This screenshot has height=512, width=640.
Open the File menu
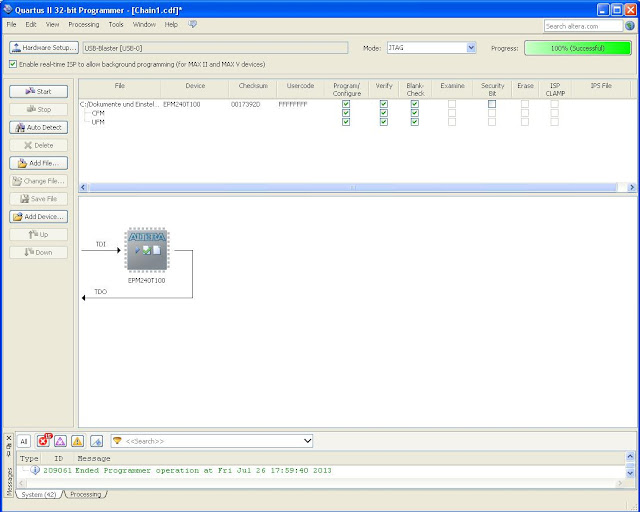click(11, 24)
